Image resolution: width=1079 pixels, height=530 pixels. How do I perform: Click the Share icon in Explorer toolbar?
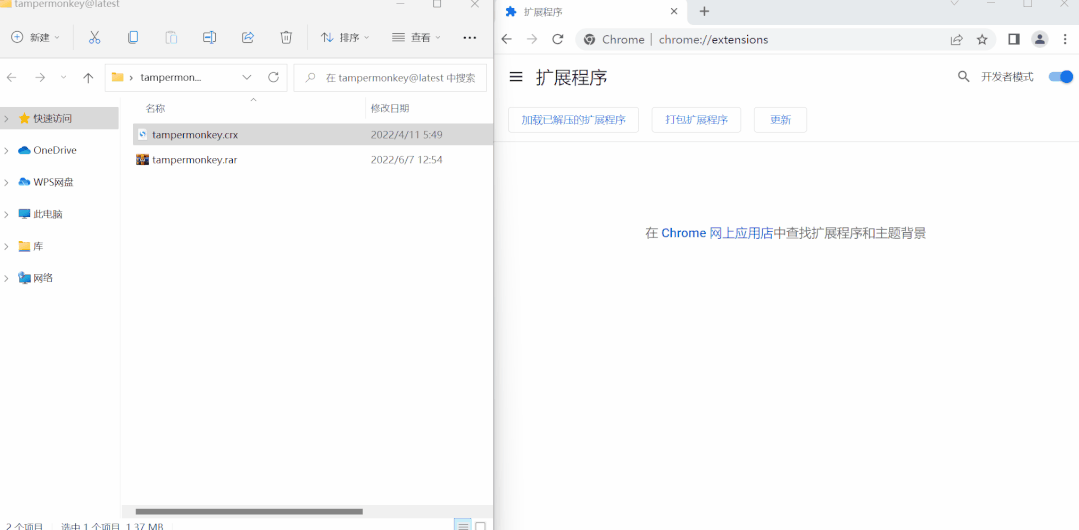[248, 38]
